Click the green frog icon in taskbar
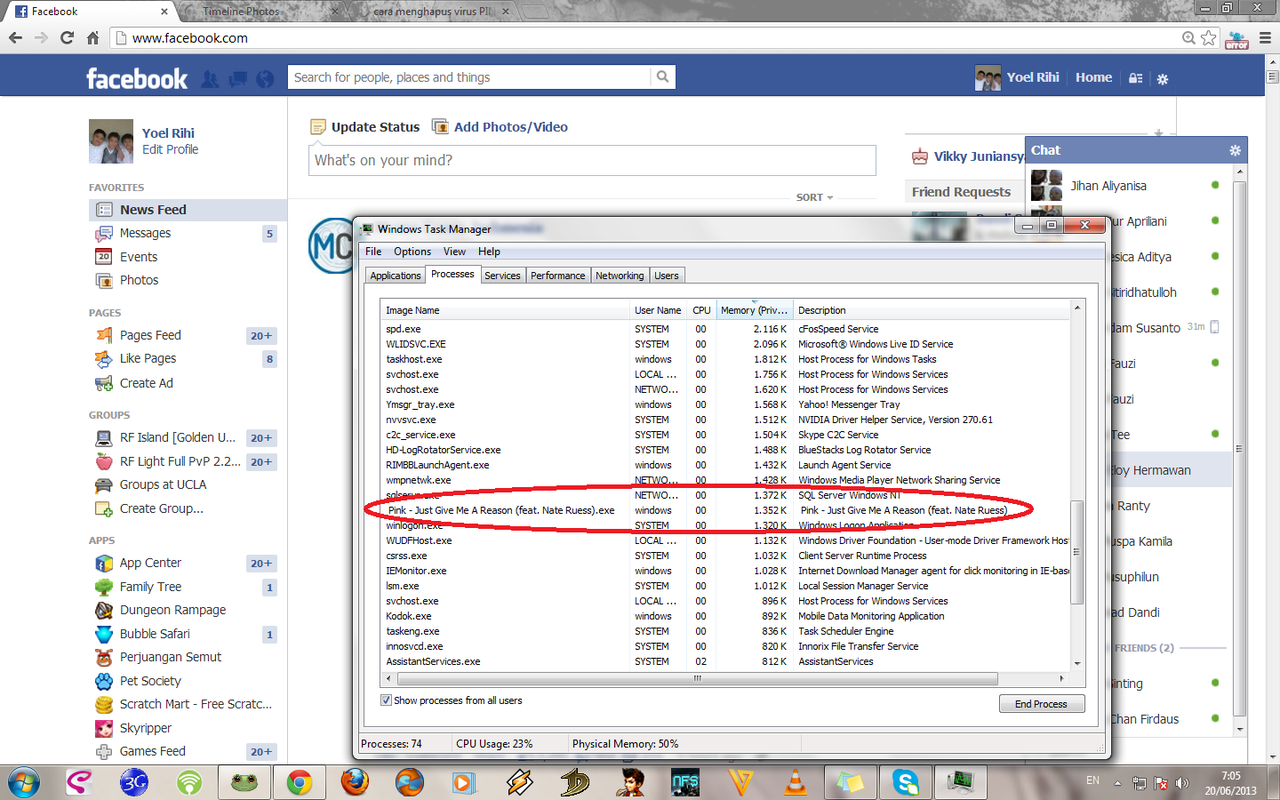 pyautogui.click(x=243, y=782)
